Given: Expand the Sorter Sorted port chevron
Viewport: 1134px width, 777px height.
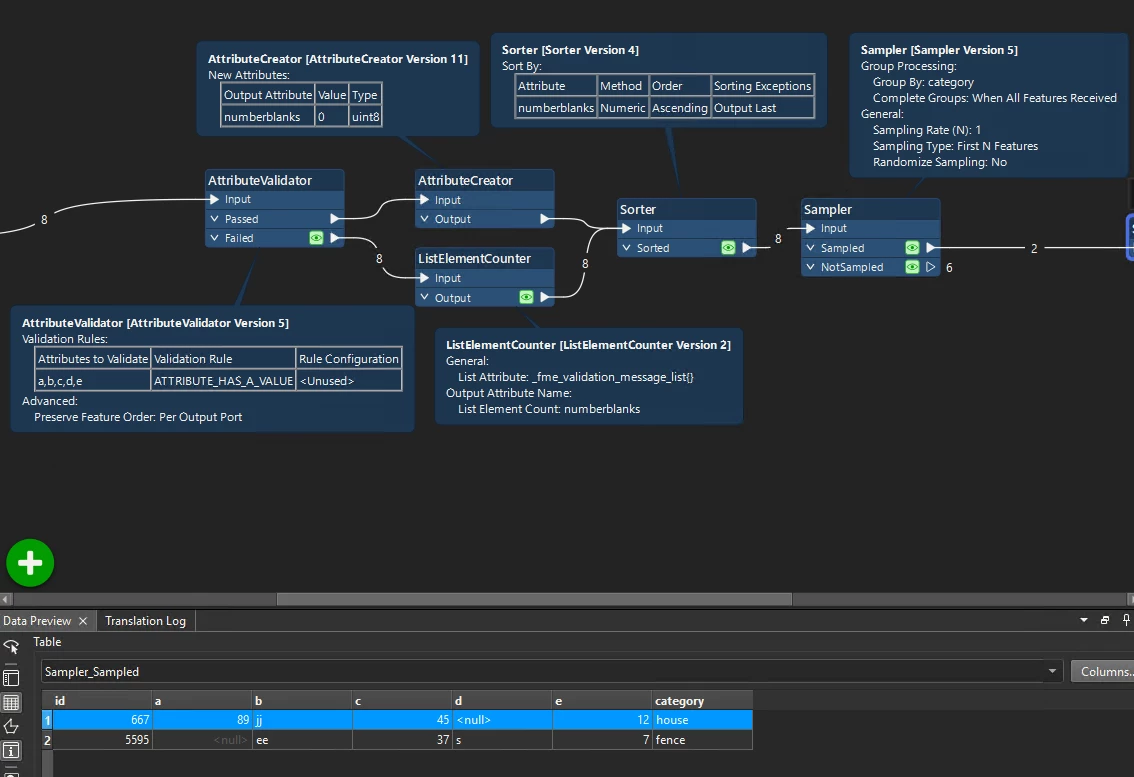Looking at the screenshot, I should coord(627,247).
